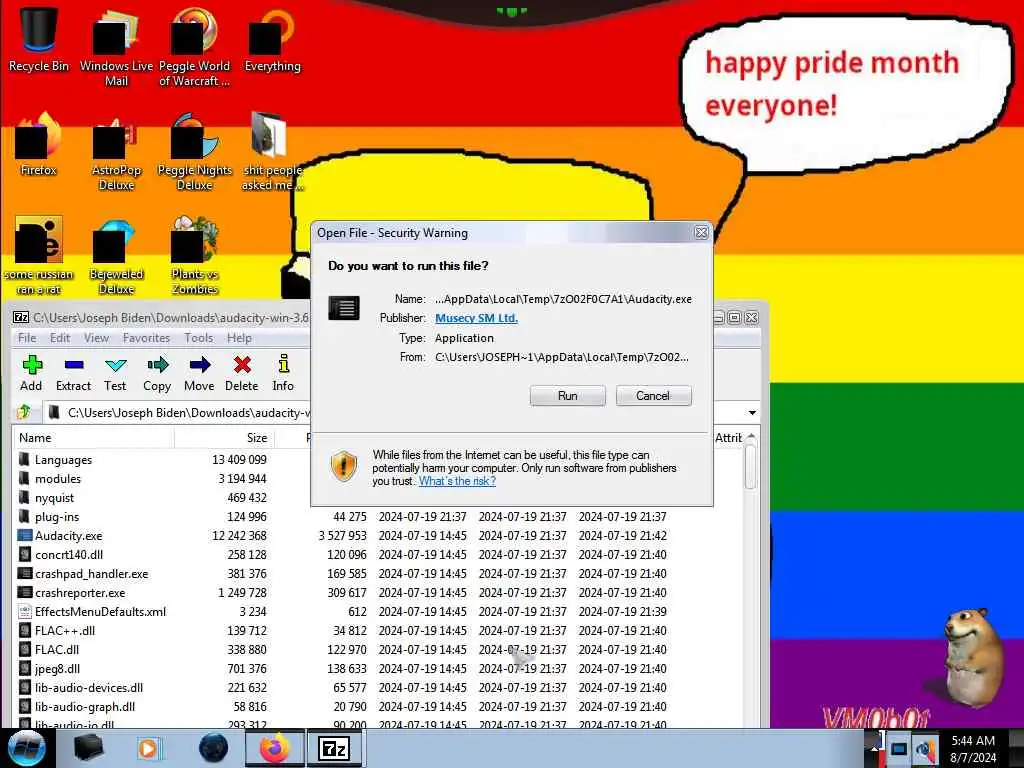The image size is (1024, 768).
Task: Click the dark folder taskbar icon
Action: tap(89, 748)
